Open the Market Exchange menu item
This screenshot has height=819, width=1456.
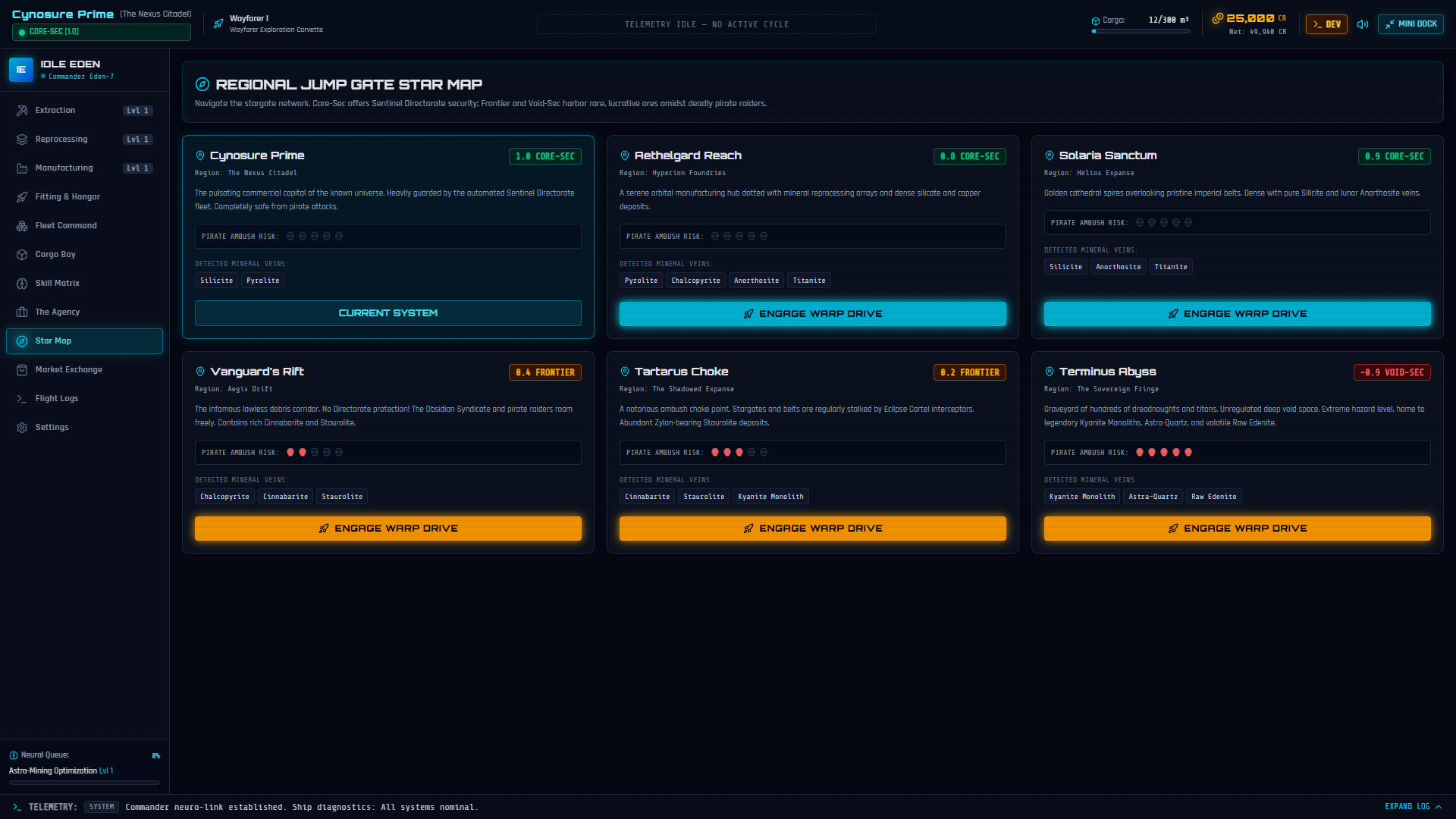(x=84, y=370)
